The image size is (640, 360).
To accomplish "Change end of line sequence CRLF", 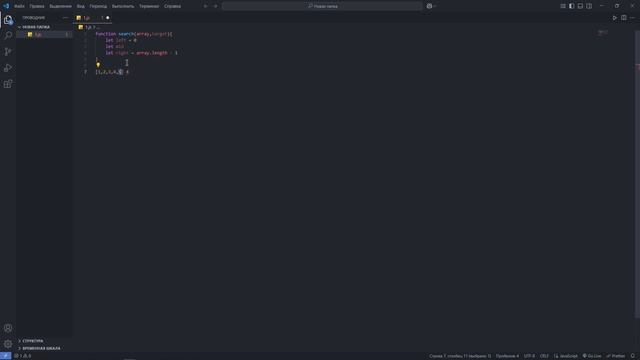I will click(544, 356).
